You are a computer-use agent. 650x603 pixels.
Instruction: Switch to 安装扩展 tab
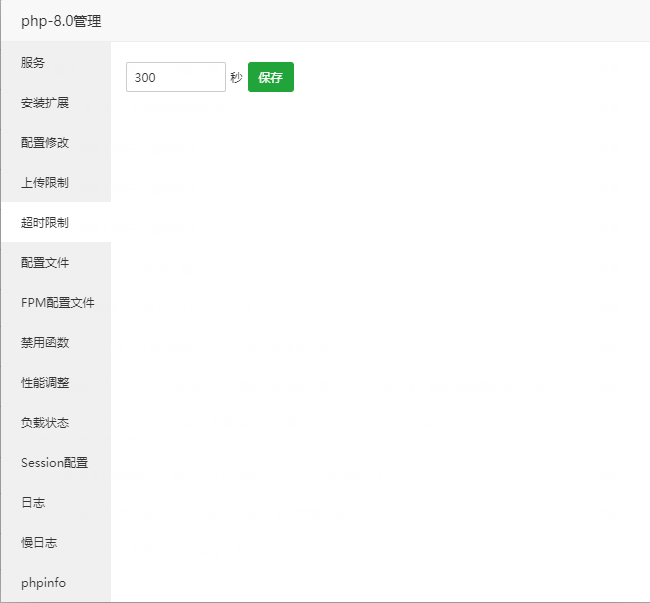coord(56,102)
